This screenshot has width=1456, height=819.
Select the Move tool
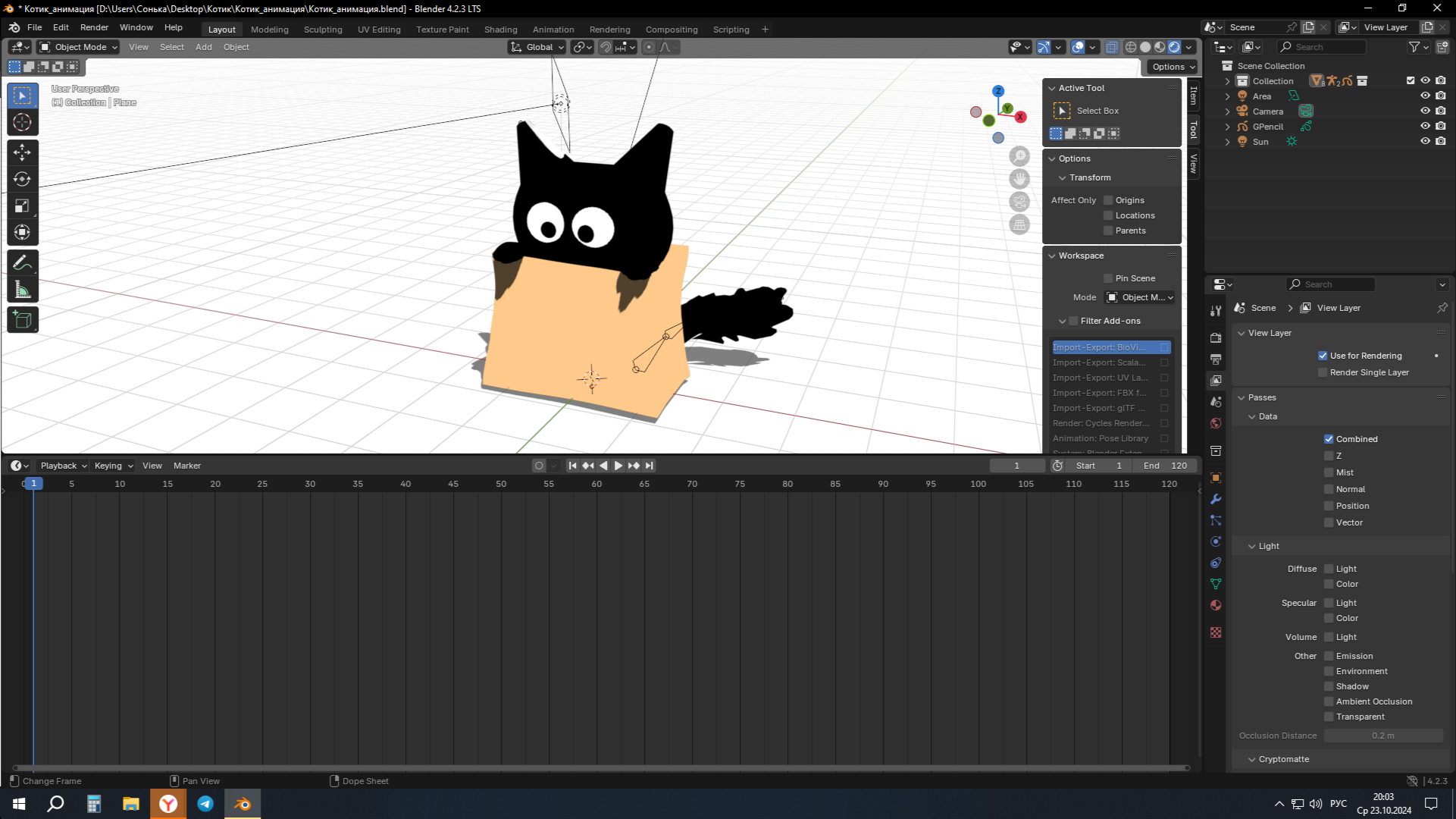coord(22,152)
